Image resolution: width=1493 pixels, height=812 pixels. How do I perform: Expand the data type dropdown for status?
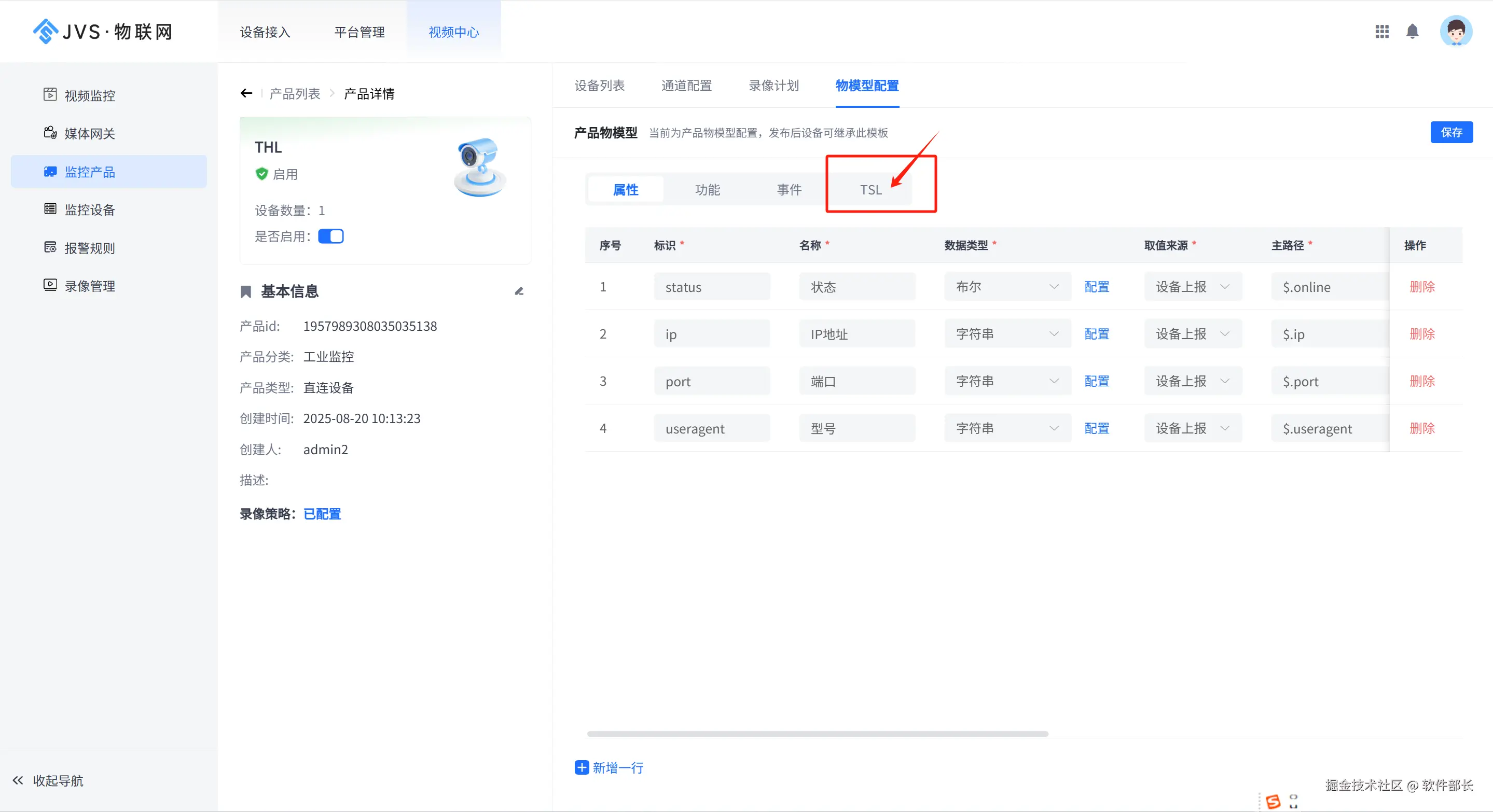[1007, 287]
